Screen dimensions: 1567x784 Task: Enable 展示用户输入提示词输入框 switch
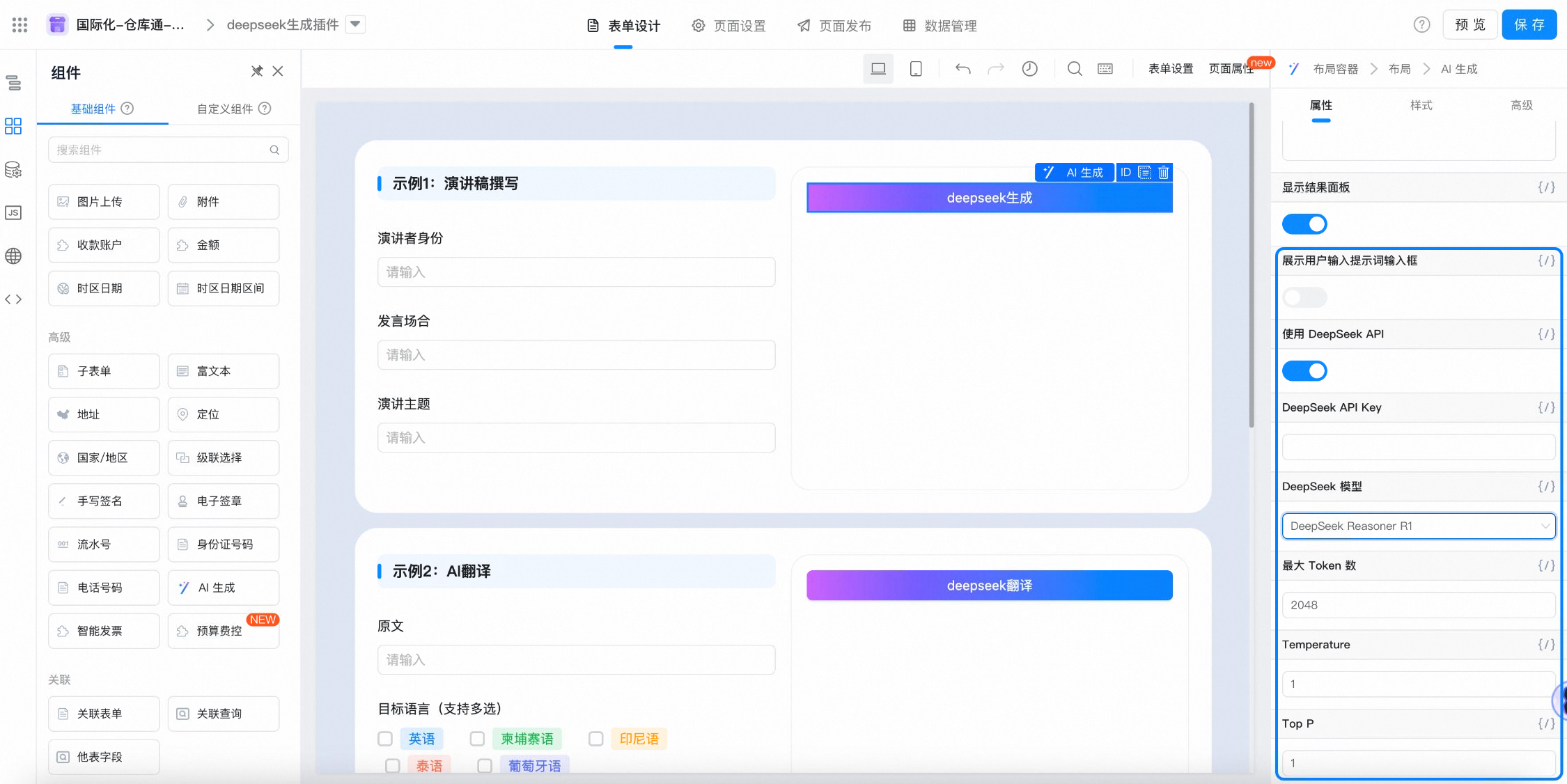pyautogui.click(x=1304, y=298)
